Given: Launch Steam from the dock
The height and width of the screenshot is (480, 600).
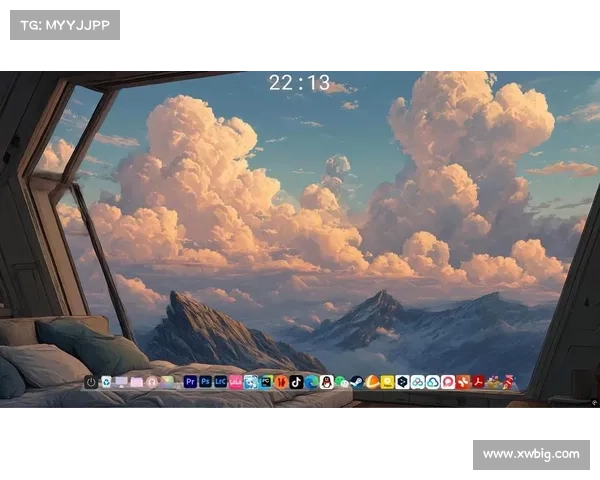Looking at the screenshot, I should (x=356, y=381).
